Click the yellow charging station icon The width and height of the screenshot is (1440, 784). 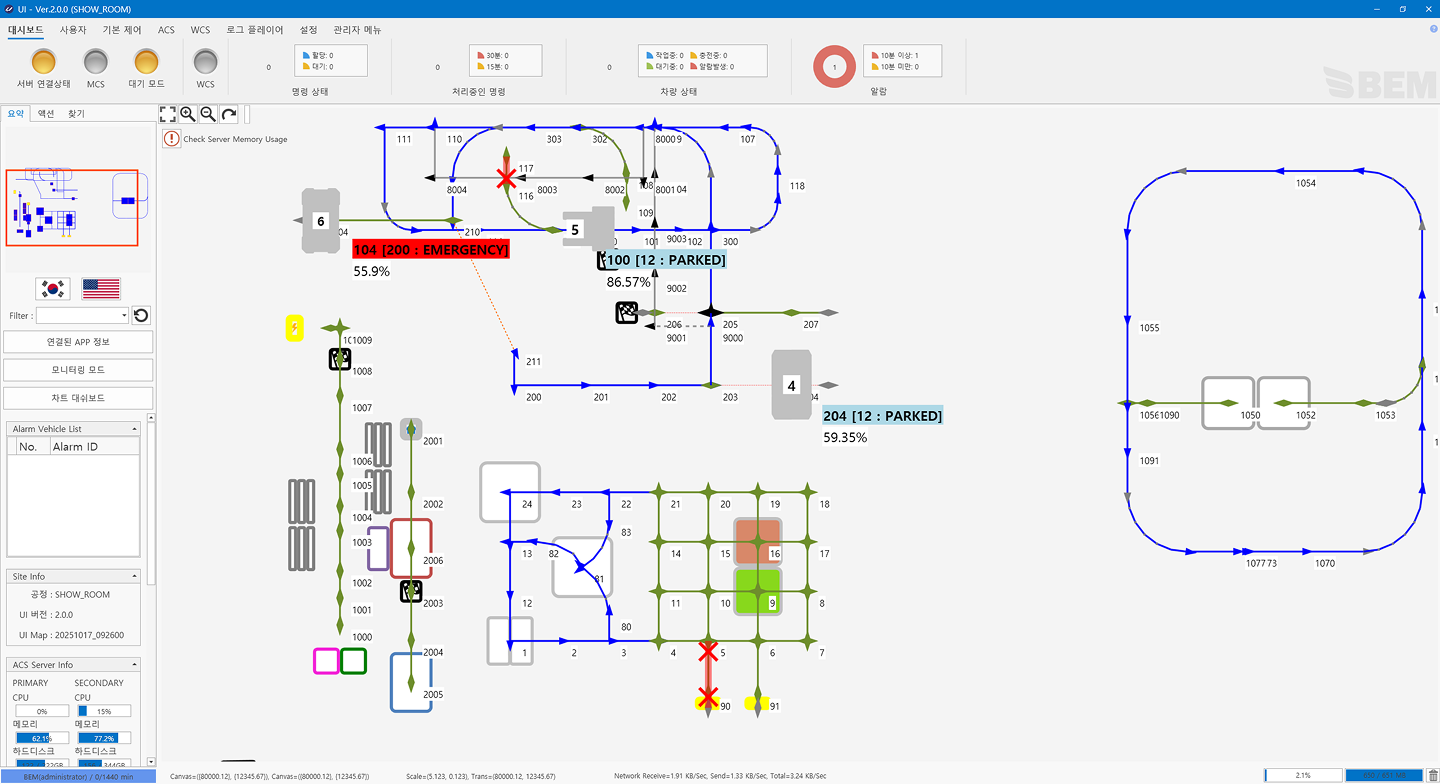[295, 328]
